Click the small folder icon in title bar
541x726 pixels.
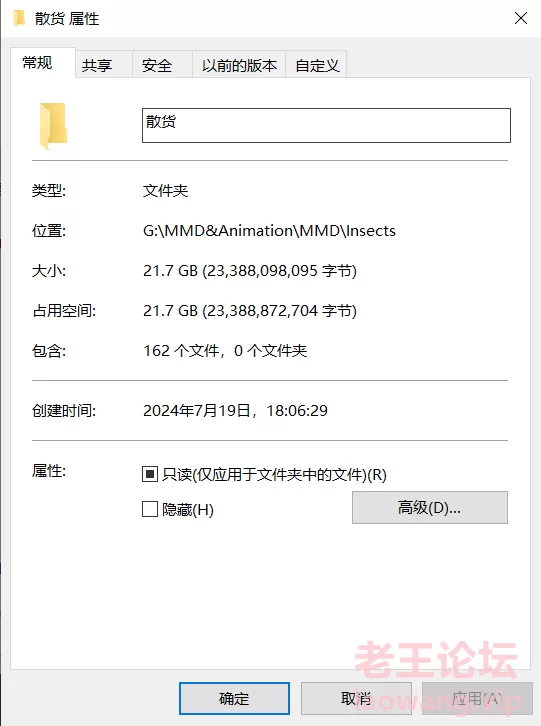pos(19,19)
